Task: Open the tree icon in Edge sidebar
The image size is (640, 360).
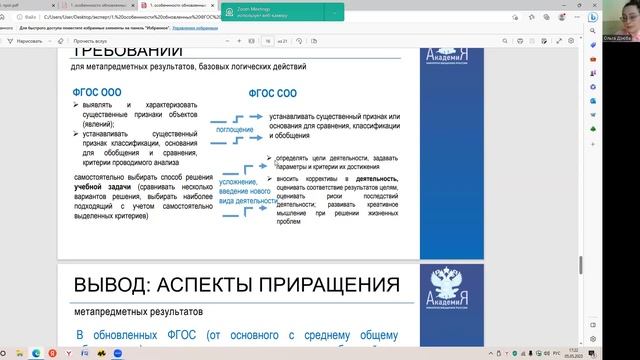Action: point(593,129)
